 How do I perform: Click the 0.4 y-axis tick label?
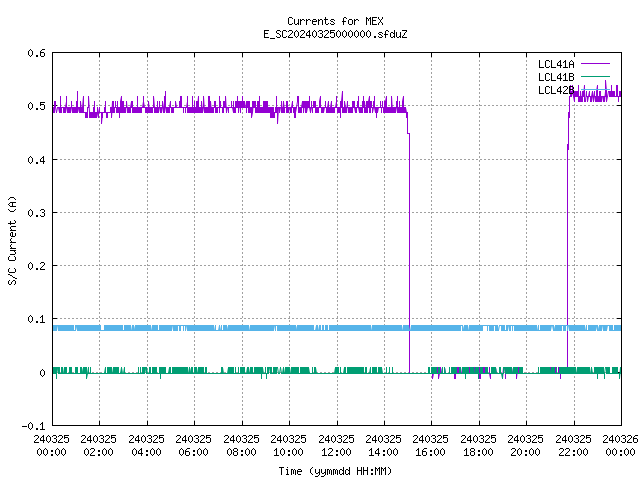37,160
